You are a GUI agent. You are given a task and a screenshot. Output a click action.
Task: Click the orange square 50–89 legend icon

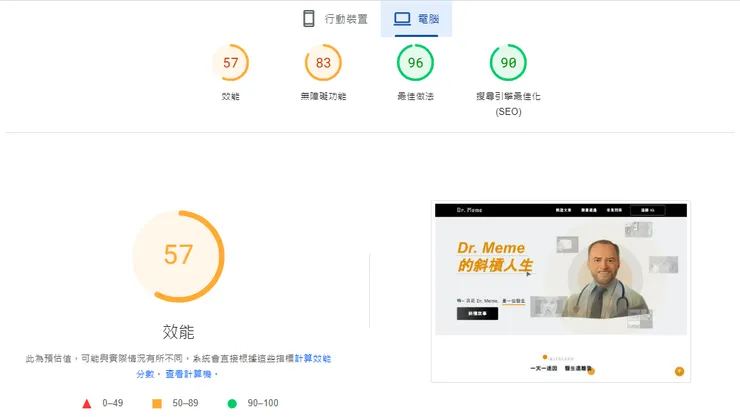click(157, 403)
